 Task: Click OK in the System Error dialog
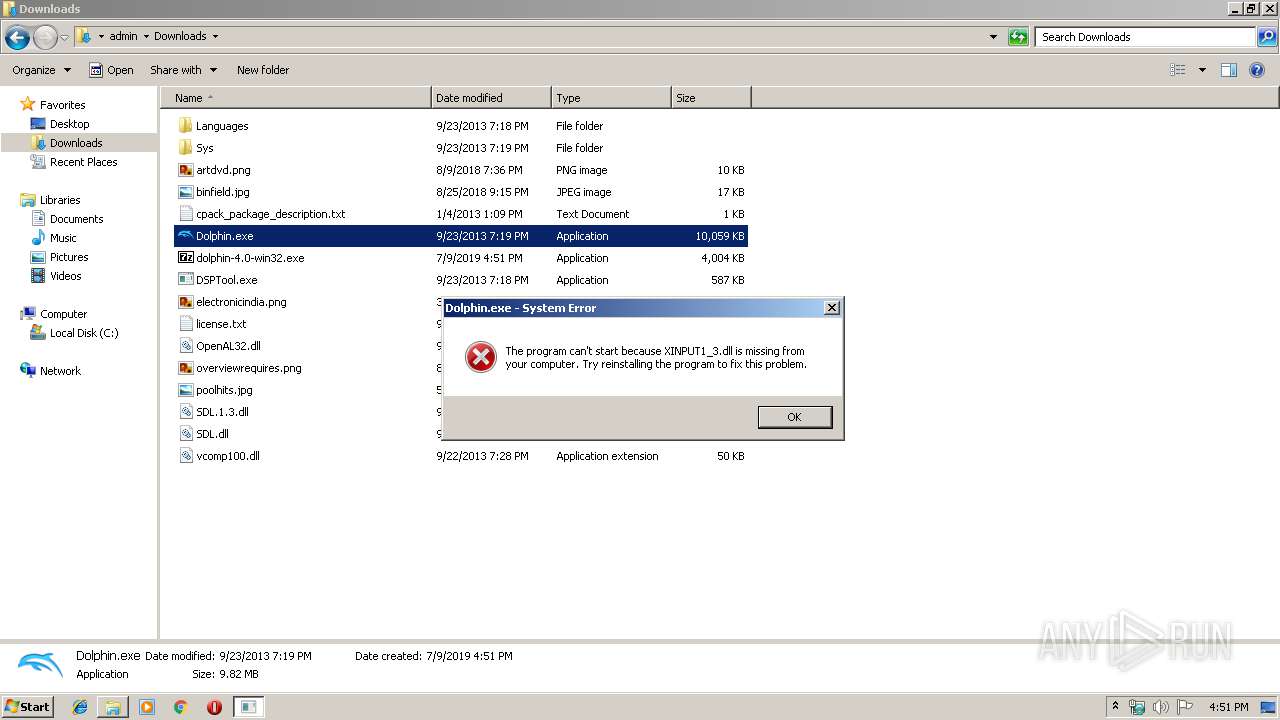tap(794, 417)
